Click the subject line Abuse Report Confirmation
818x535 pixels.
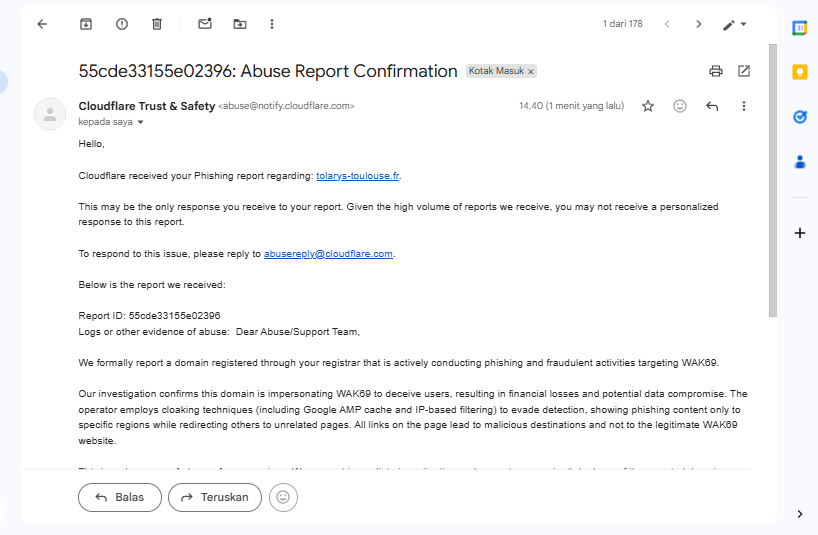268,71
